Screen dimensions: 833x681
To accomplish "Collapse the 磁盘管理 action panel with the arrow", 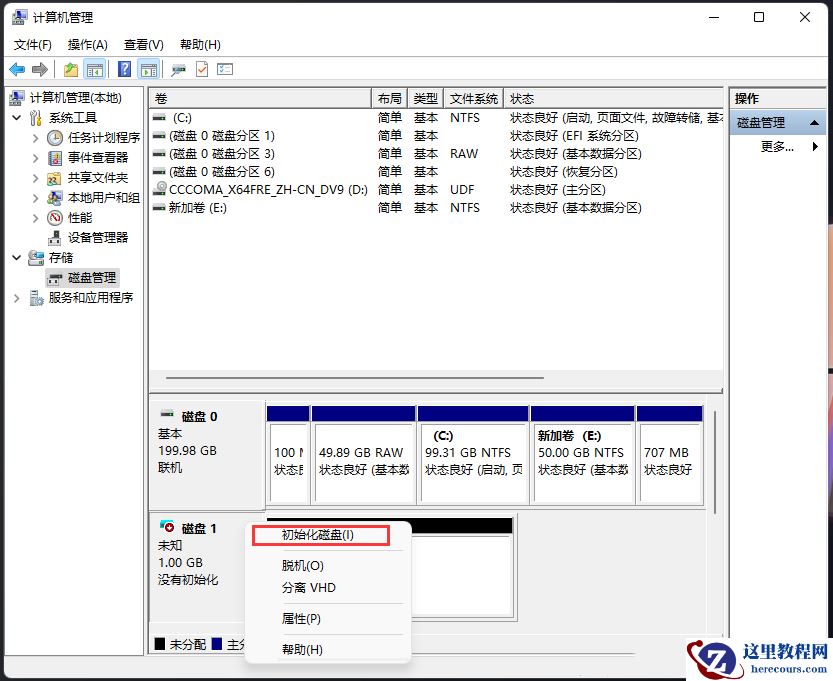I will click(x=815, y=122).
